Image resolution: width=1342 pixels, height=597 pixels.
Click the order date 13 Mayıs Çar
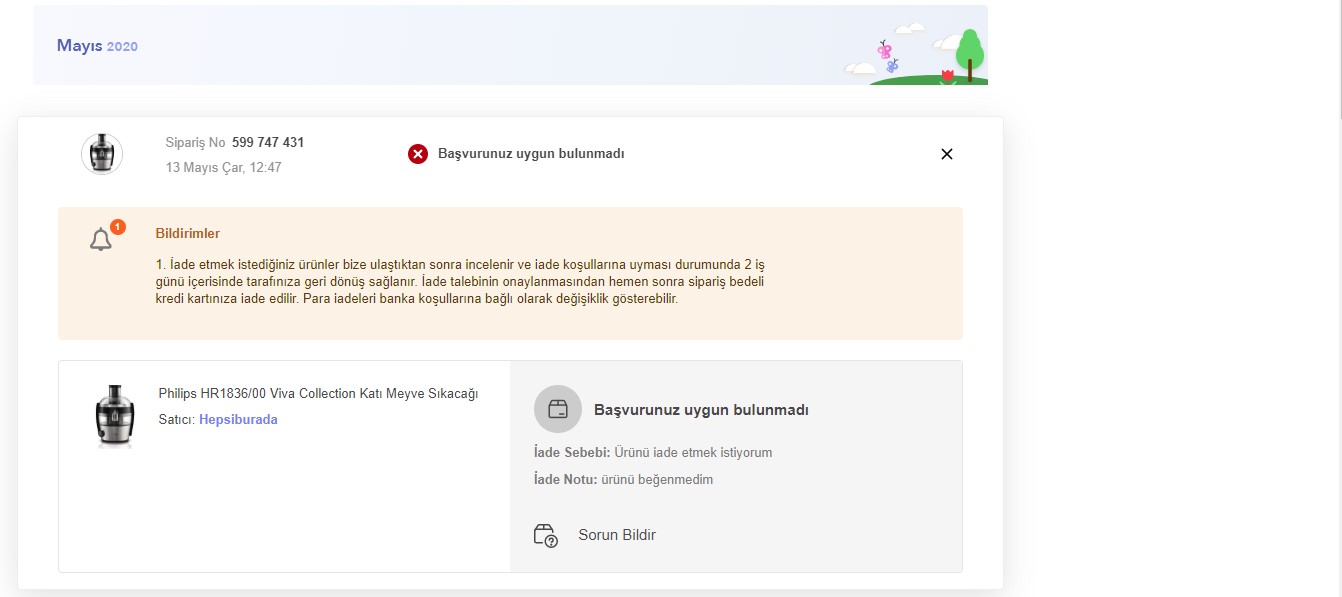pos(223,168)
